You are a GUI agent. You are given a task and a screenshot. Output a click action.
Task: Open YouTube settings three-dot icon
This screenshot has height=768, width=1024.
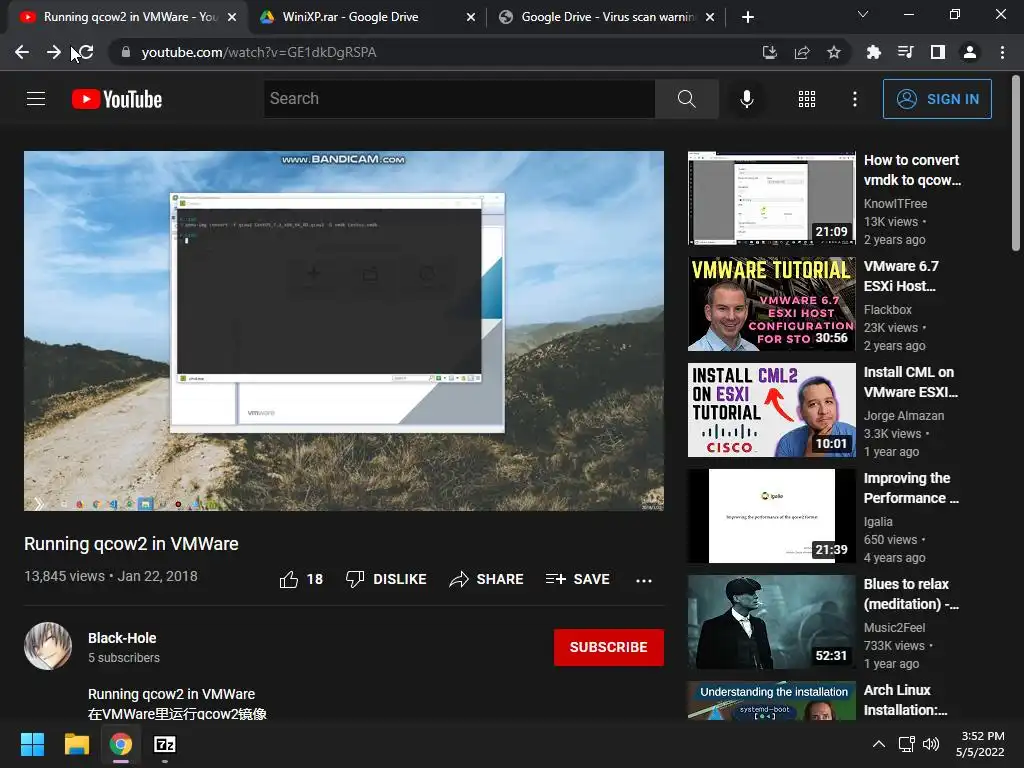point(855,99)
